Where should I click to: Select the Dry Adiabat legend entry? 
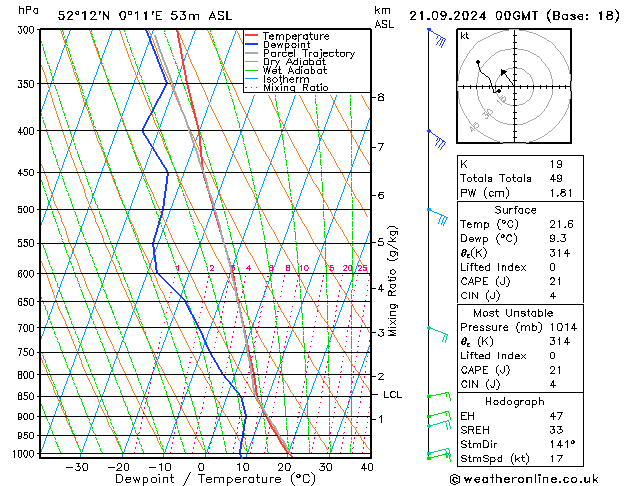tap(285, 62)
